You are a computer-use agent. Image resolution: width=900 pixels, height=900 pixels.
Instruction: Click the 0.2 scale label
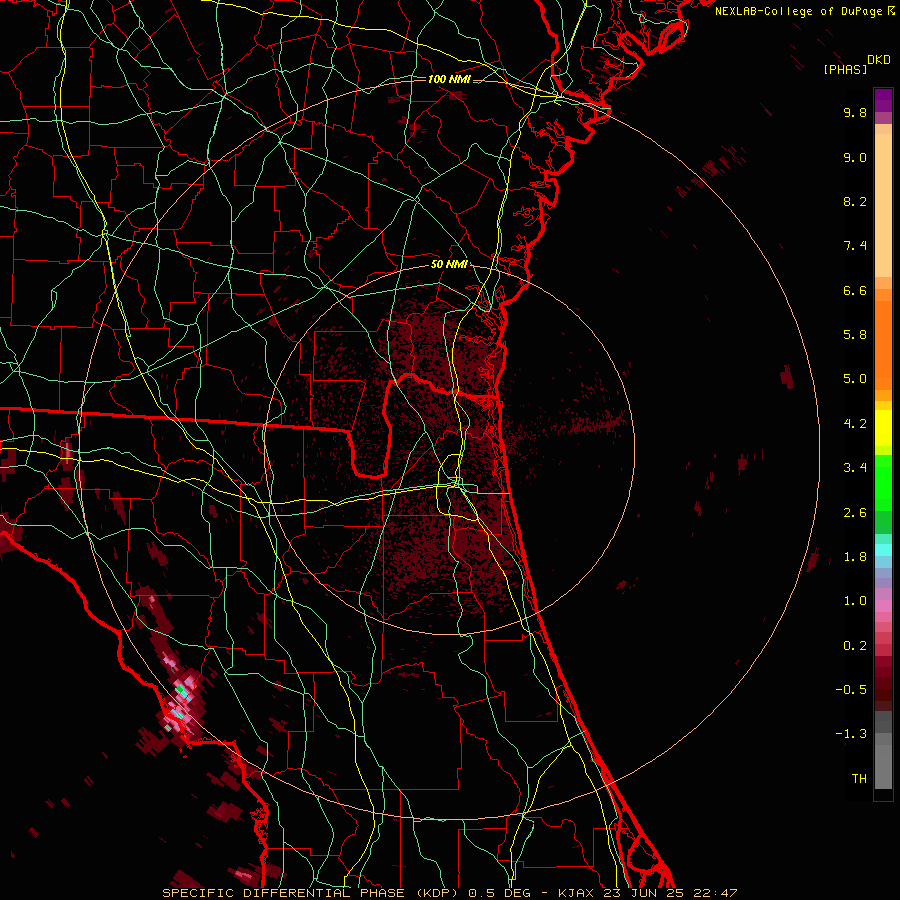point(855,646)
